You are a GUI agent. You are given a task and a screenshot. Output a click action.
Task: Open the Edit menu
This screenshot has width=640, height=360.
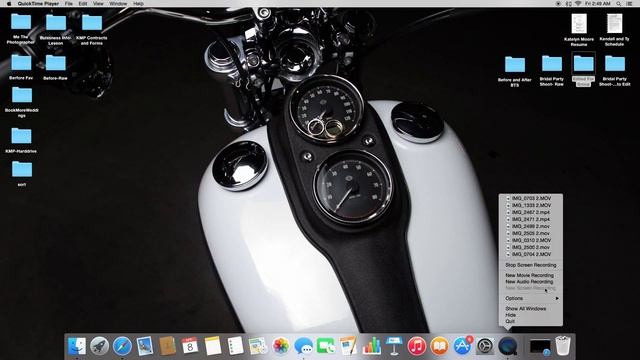(x=83, y=3)
